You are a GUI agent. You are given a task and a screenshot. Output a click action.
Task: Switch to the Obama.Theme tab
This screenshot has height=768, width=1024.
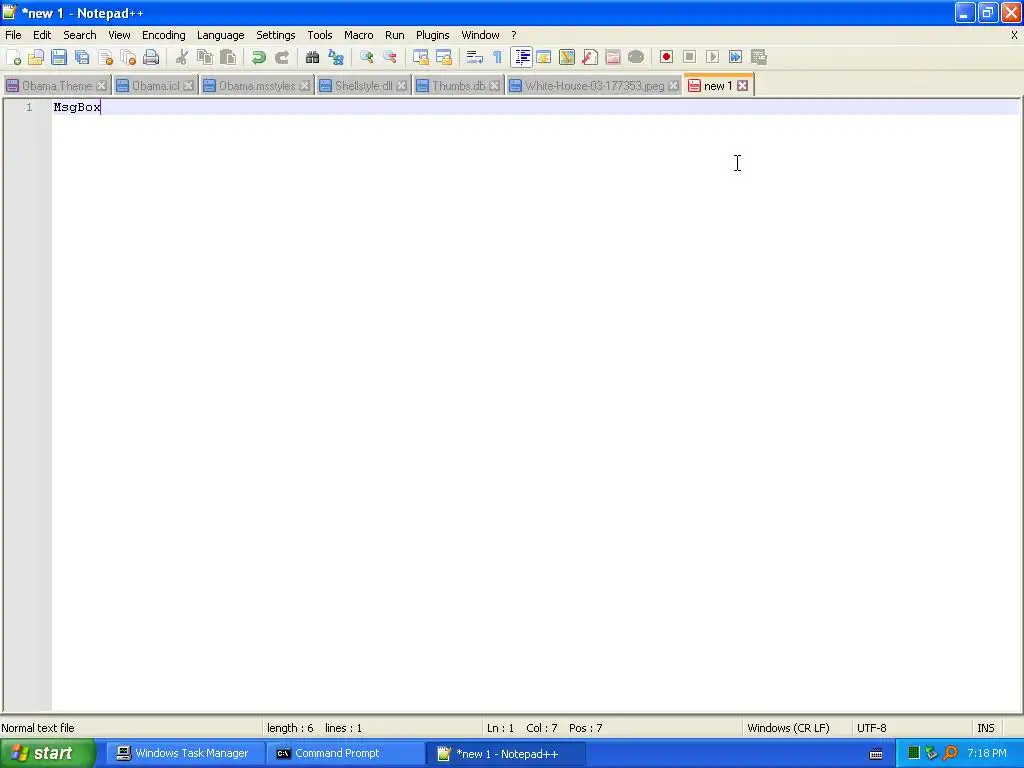pyautogui.click(x=57, y=86)
